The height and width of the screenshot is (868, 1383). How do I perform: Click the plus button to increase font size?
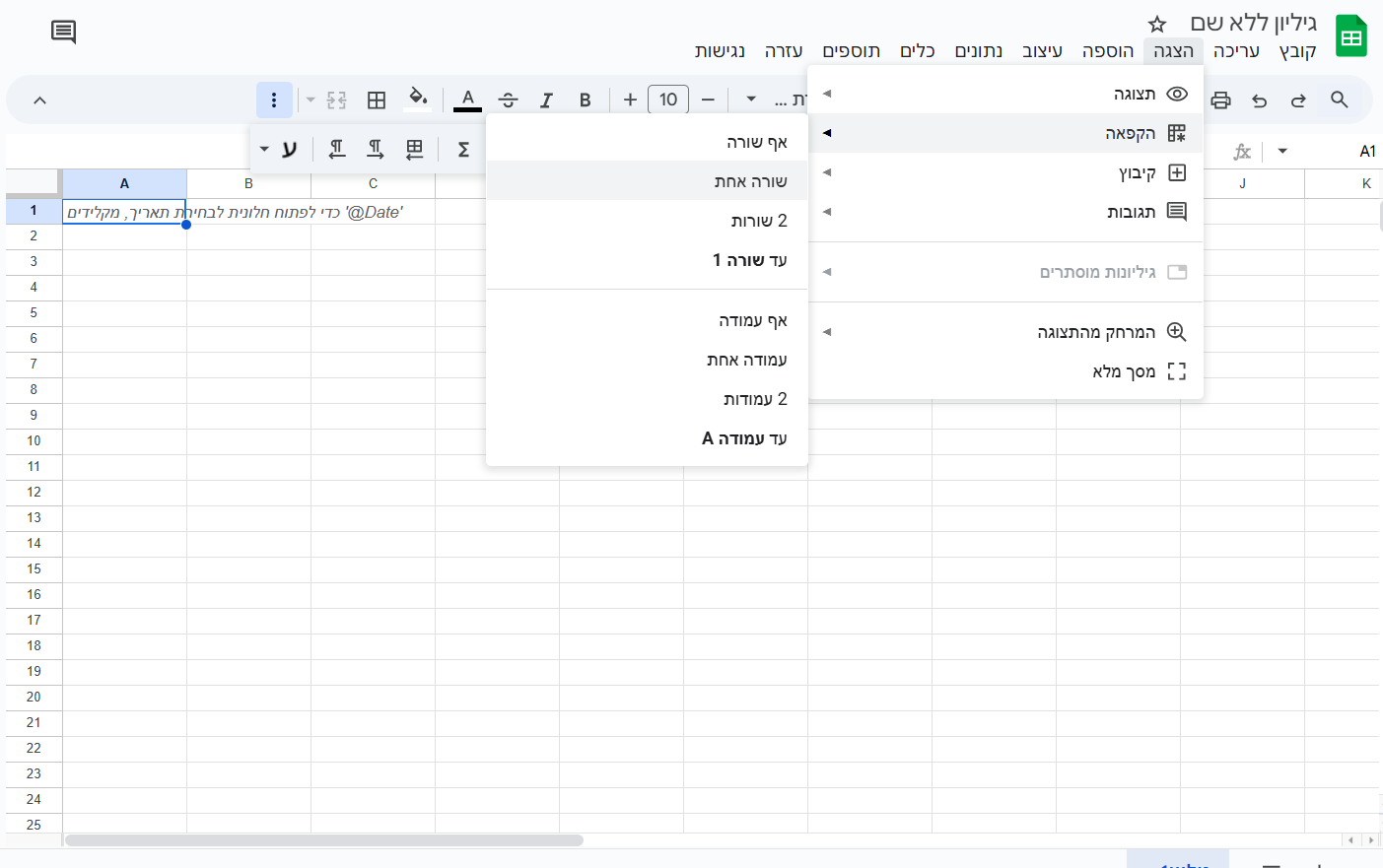point(630,100)
